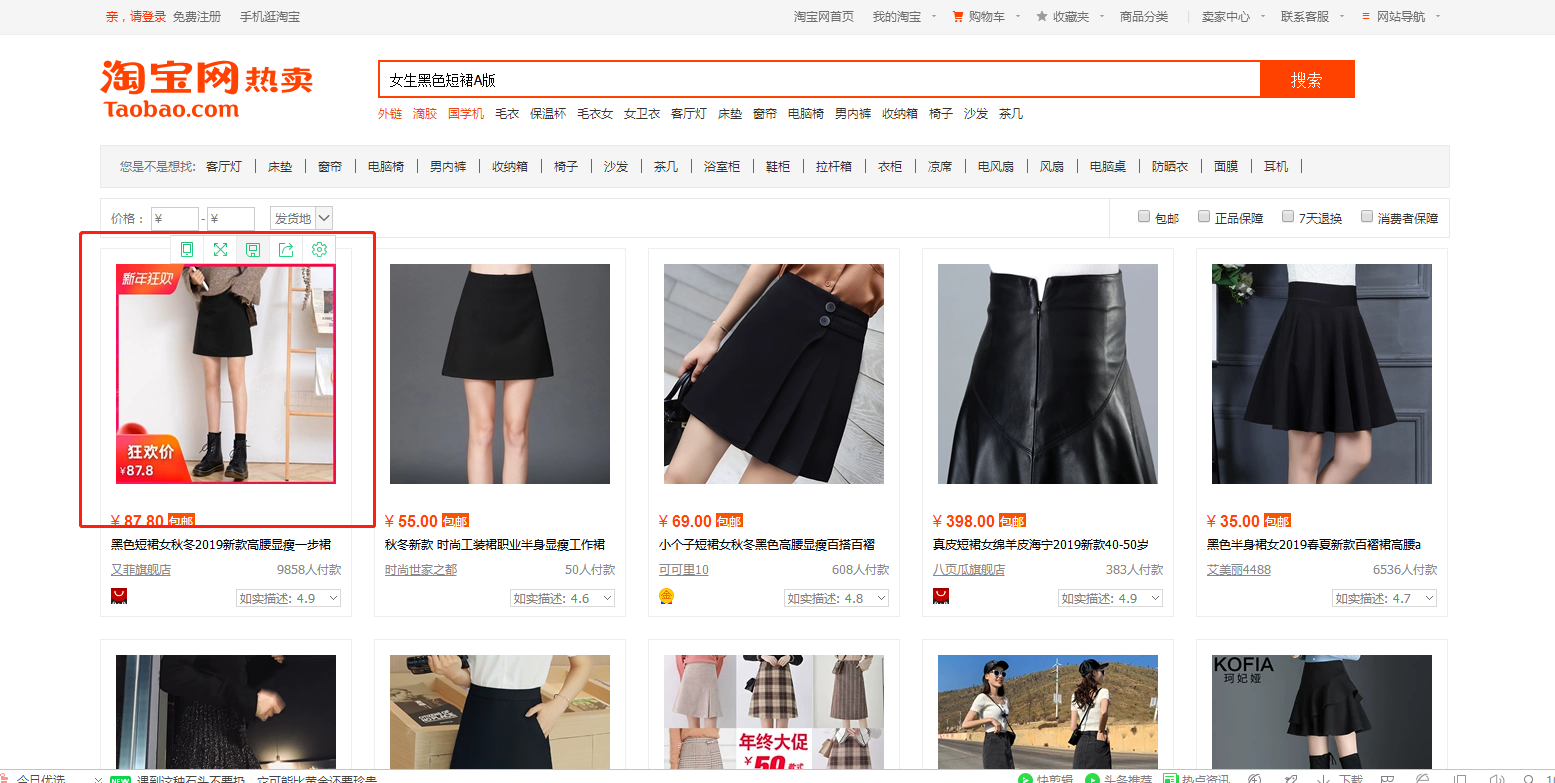Open the 艾美丽4488 shop link
The width and height of the screenshot is (1555, 783).
coord(1239,570)
